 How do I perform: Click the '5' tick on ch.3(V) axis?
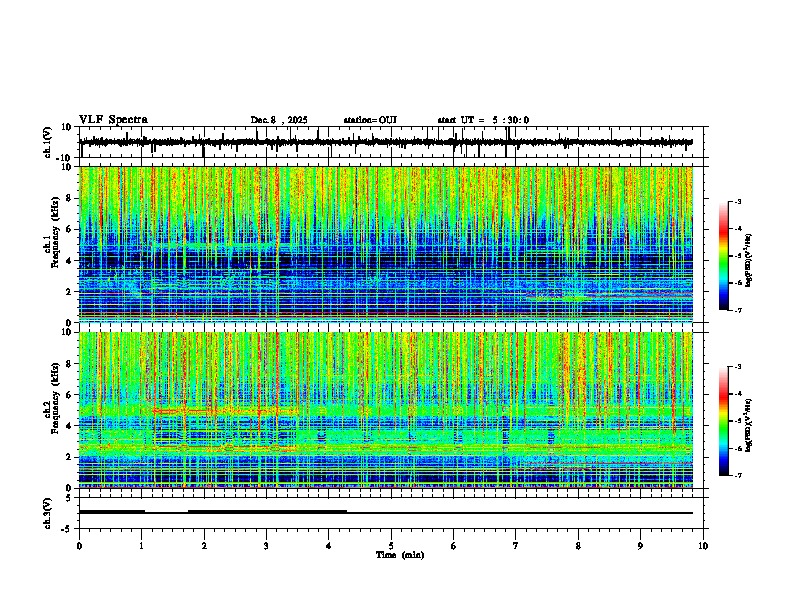tap(70, 498)
